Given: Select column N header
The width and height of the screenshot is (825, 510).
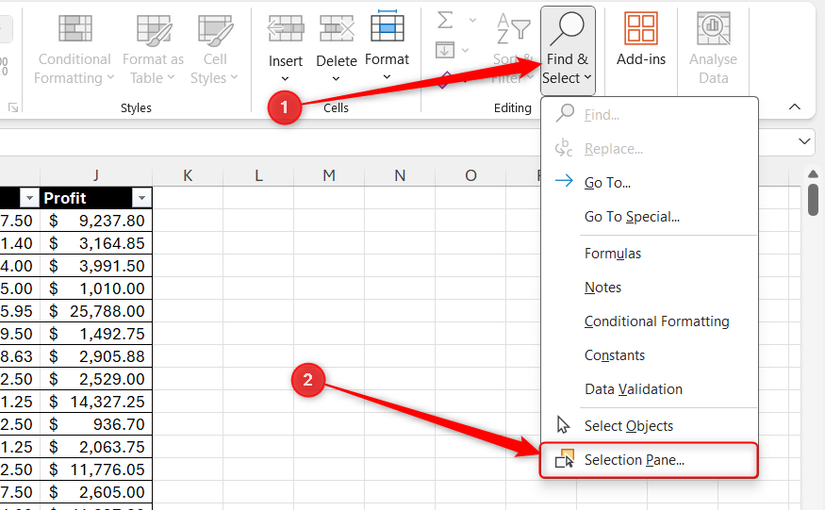Looking at the screenshot, I should tap(400, 175).
